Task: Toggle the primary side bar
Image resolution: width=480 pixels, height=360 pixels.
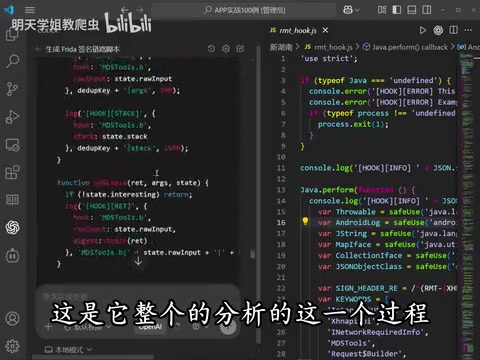Action: click(x=397, y=10)
